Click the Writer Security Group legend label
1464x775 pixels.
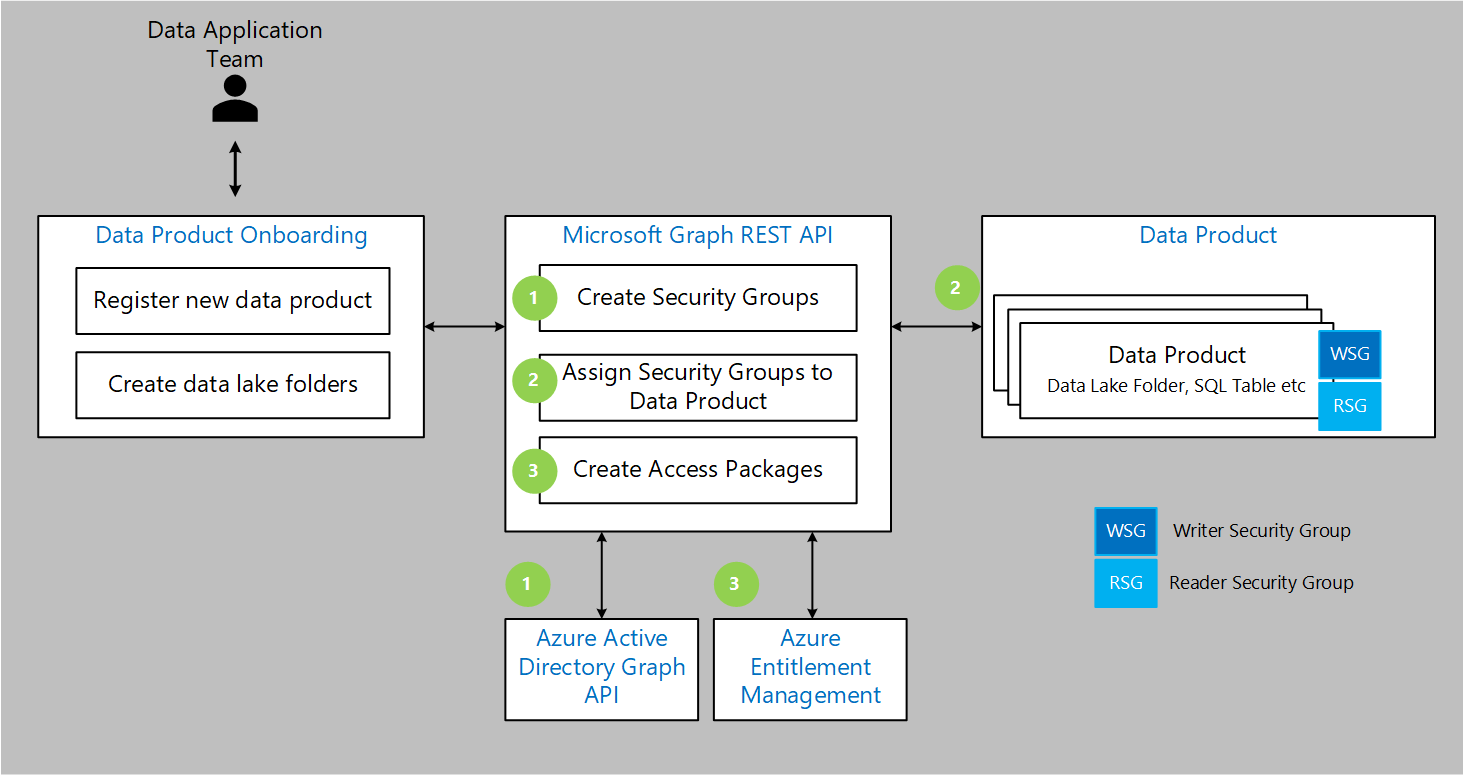click(x=1262, y=531)
